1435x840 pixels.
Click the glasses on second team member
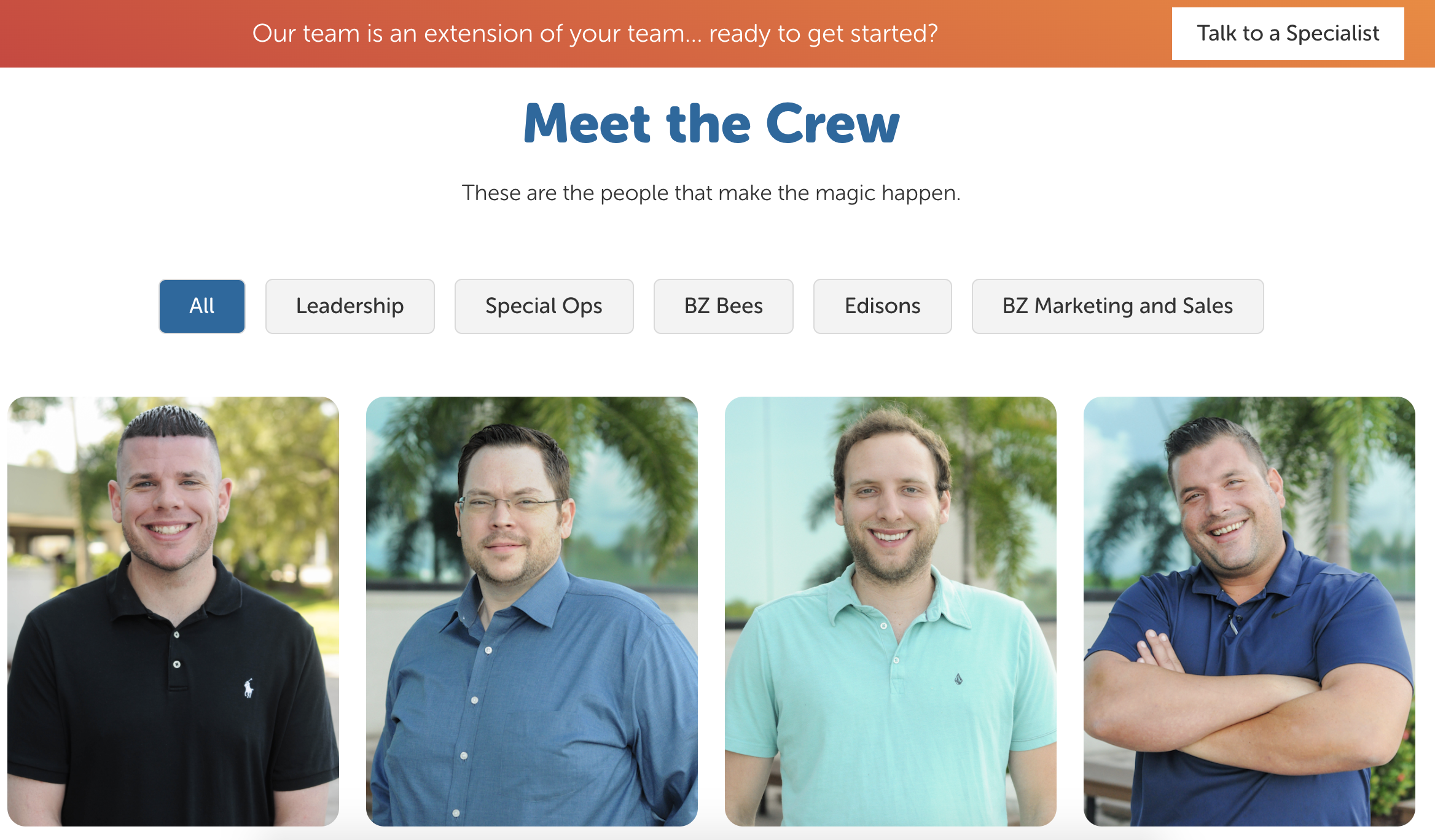[x=510, y=505]
